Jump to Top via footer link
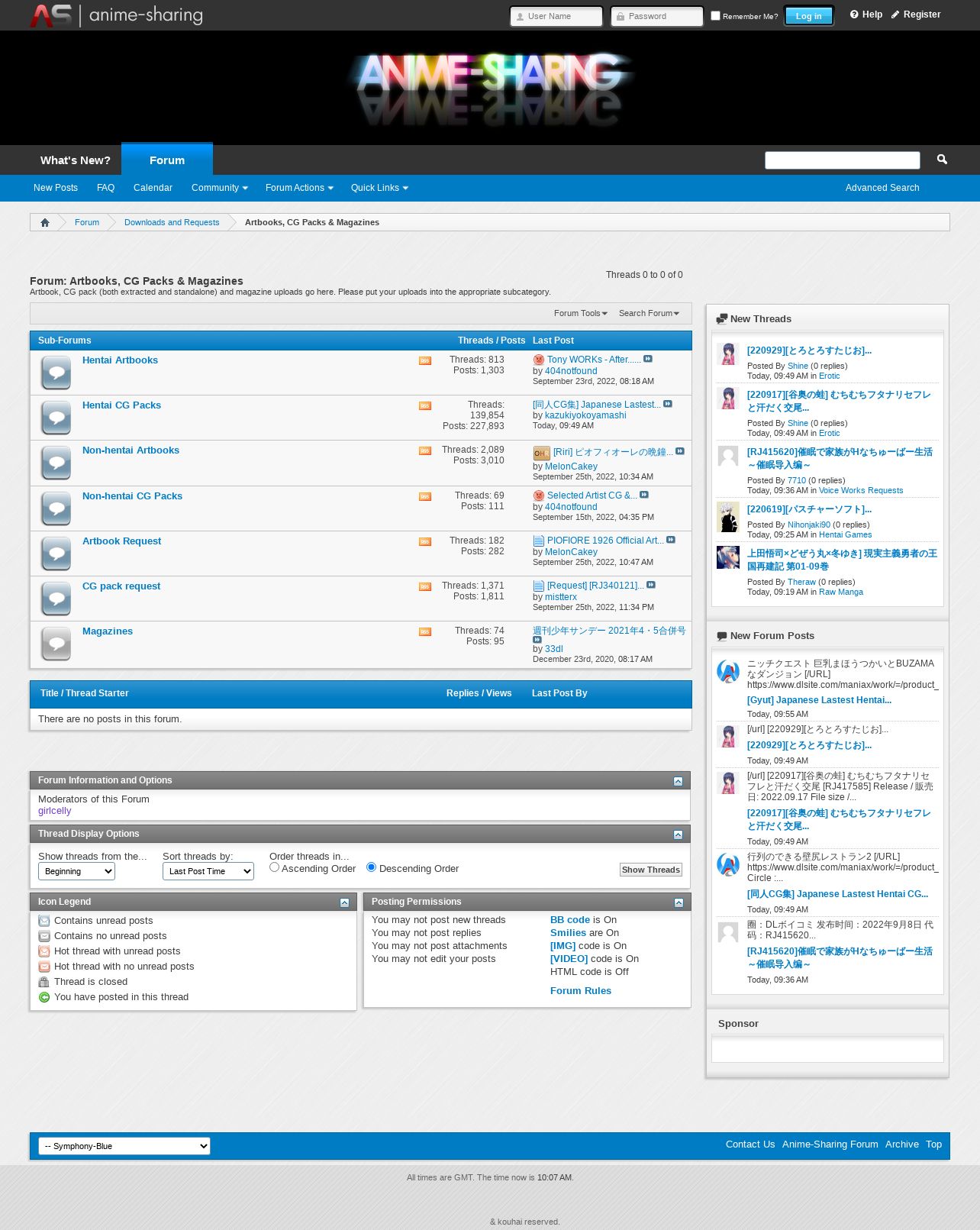 tap(934, 1144)
